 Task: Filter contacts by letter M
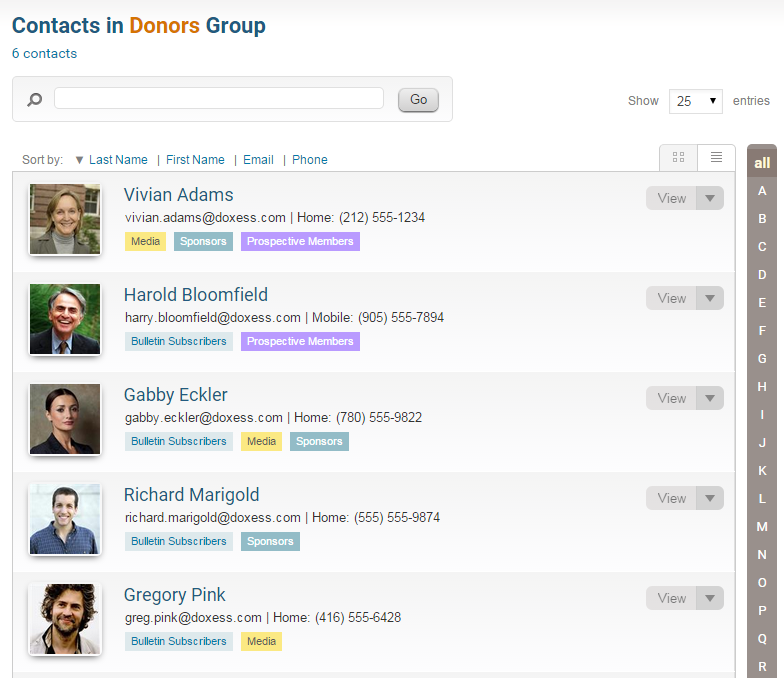(x=762, y=526)
